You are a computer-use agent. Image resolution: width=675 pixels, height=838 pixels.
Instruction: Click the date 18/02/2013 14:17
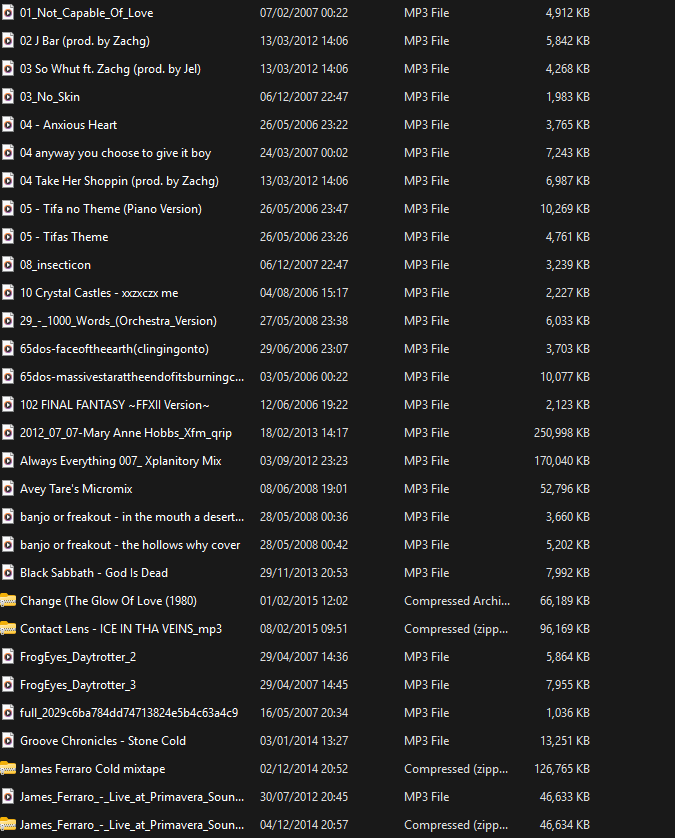click(x=304, y=432)
